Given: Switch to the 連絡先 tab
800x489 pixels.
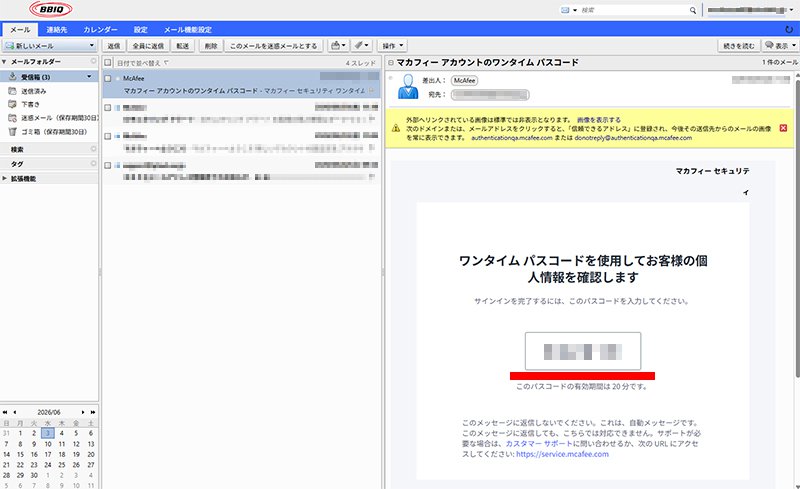Looking at the screenshot, I should click(57, 30).
